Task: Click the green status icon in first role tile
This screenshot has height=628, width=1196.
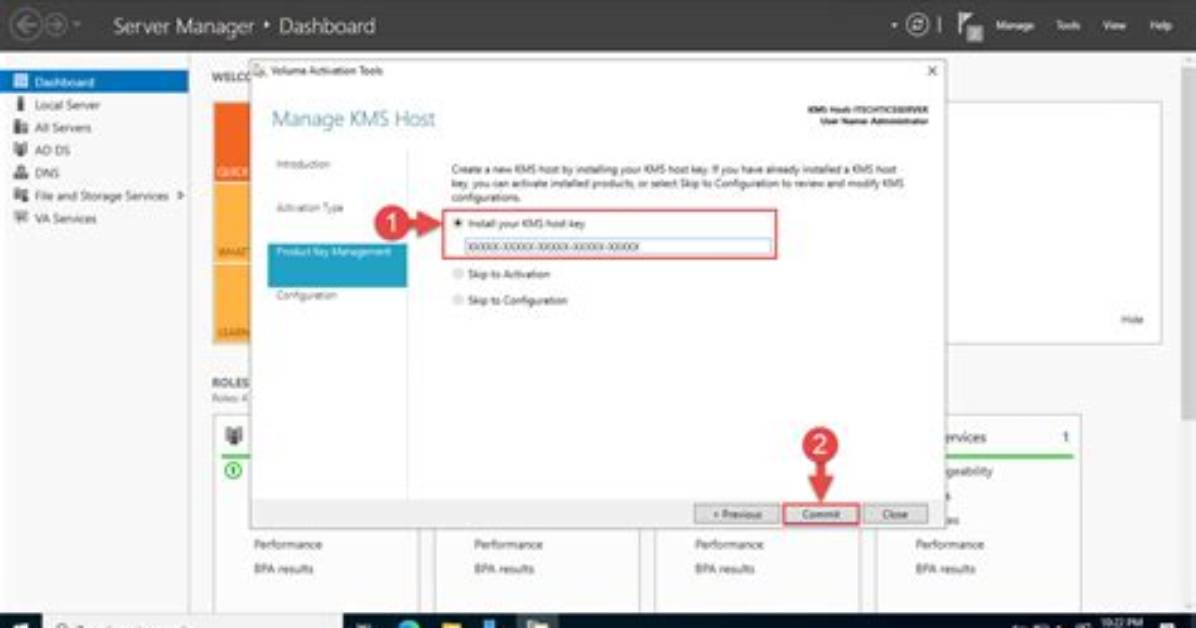Action: (x=233, y=471)
